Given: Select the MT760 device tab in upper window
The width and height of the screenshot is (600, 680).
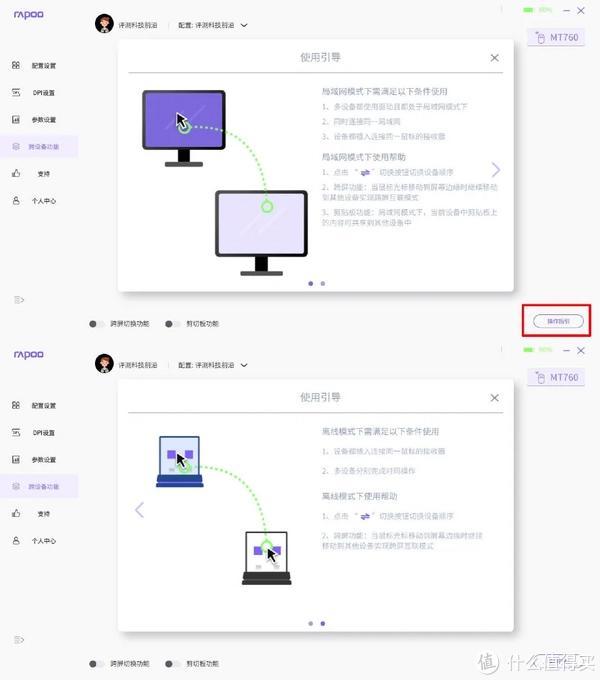Looking at the screenshot, I should [x=556, y=37].
